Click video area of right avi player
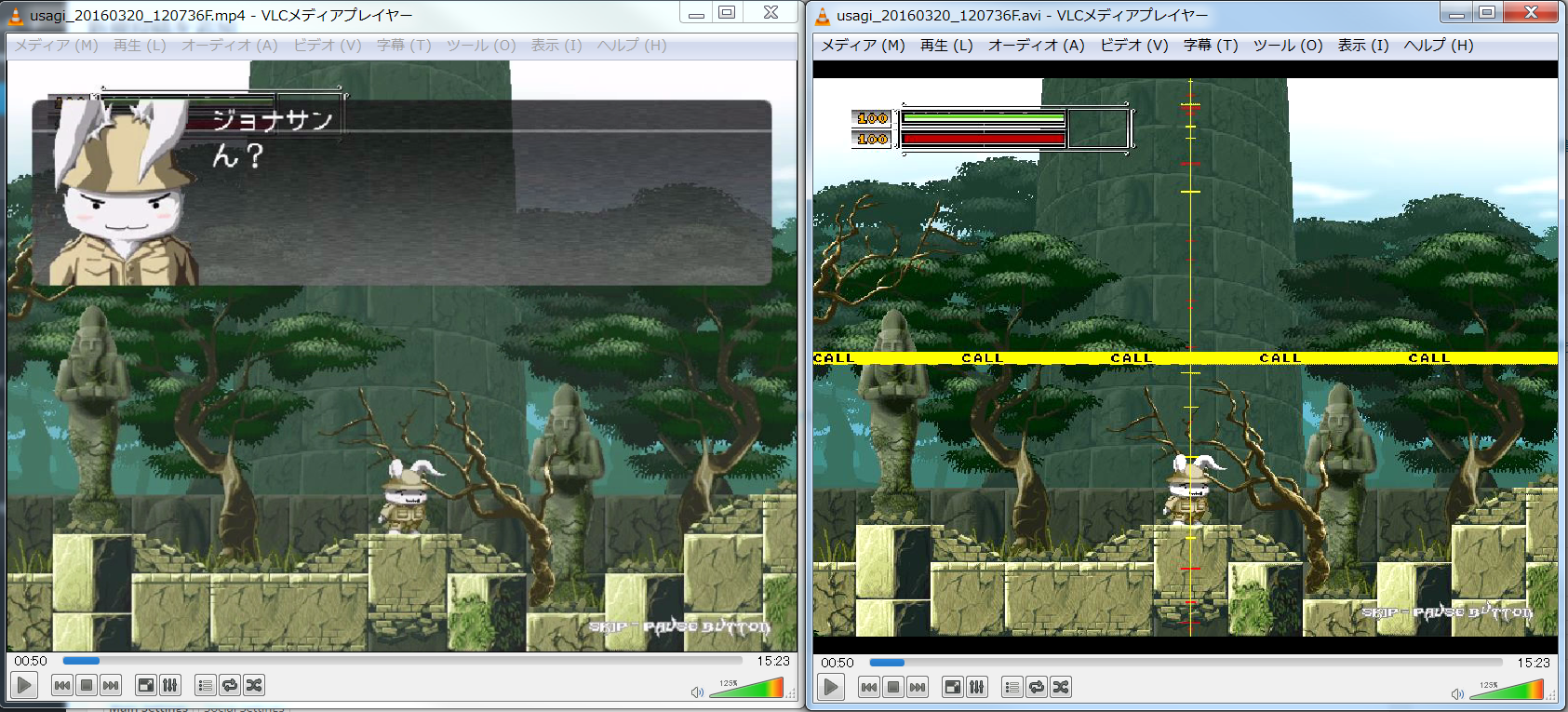This screenshot has height=712, width=1568. point(1186,357)
